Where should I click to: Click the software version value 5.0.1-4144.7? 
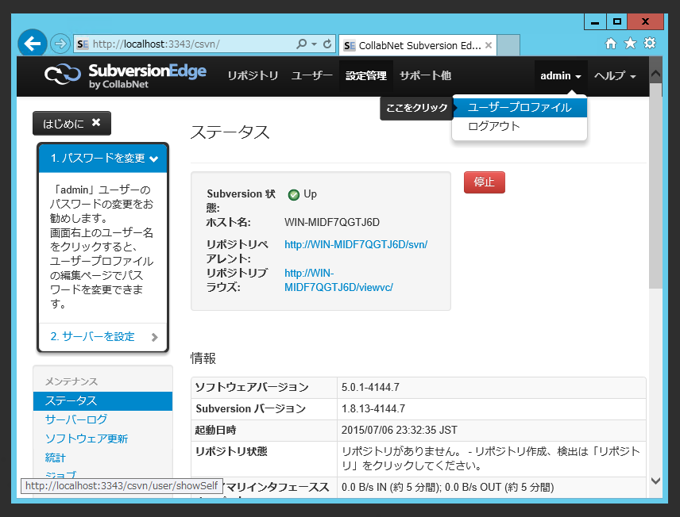click(x=370, y=387)
